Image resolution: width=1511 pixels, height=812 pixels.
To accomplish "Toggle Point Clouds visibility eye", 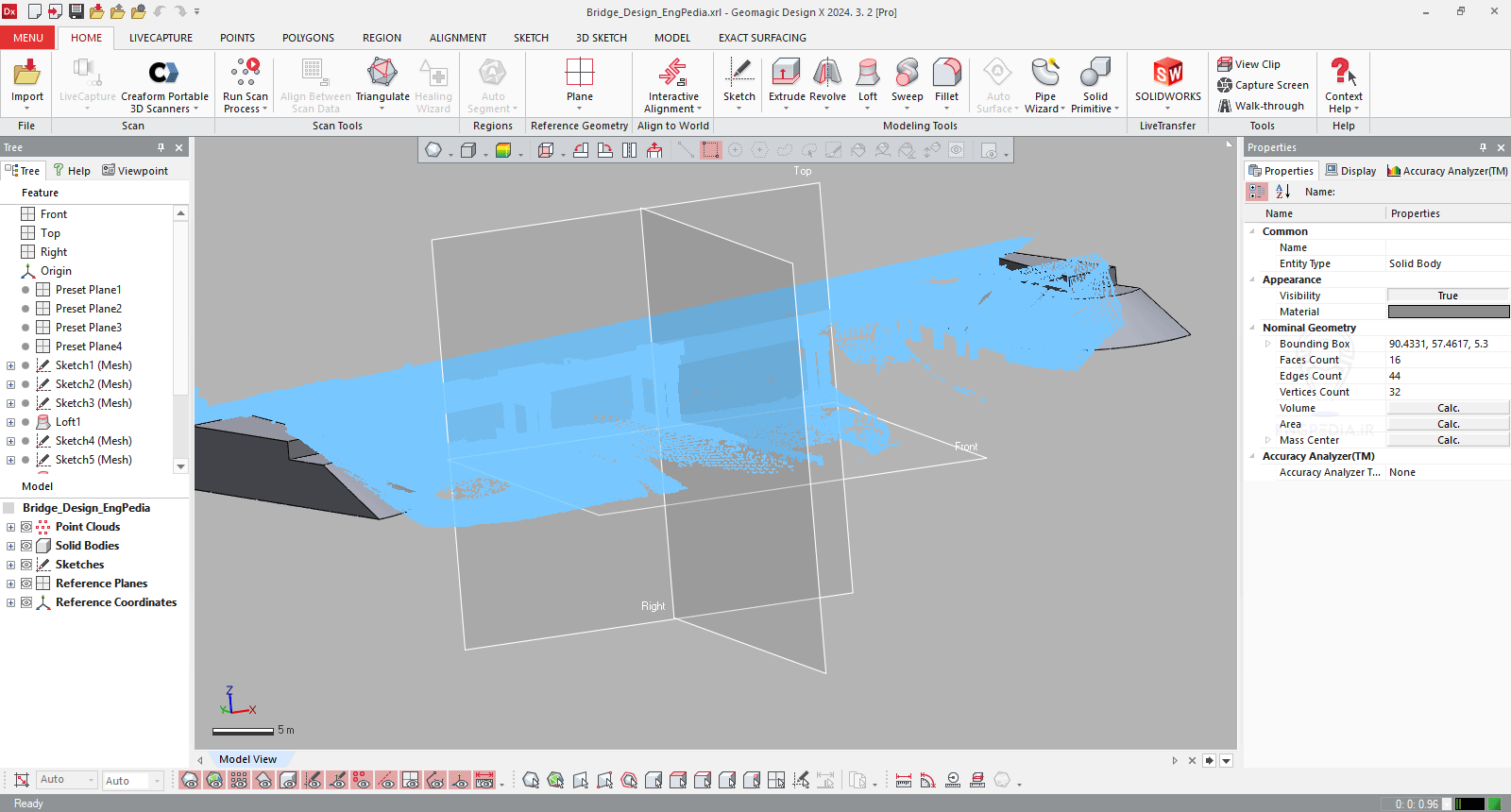I will (x=26, y=527).
